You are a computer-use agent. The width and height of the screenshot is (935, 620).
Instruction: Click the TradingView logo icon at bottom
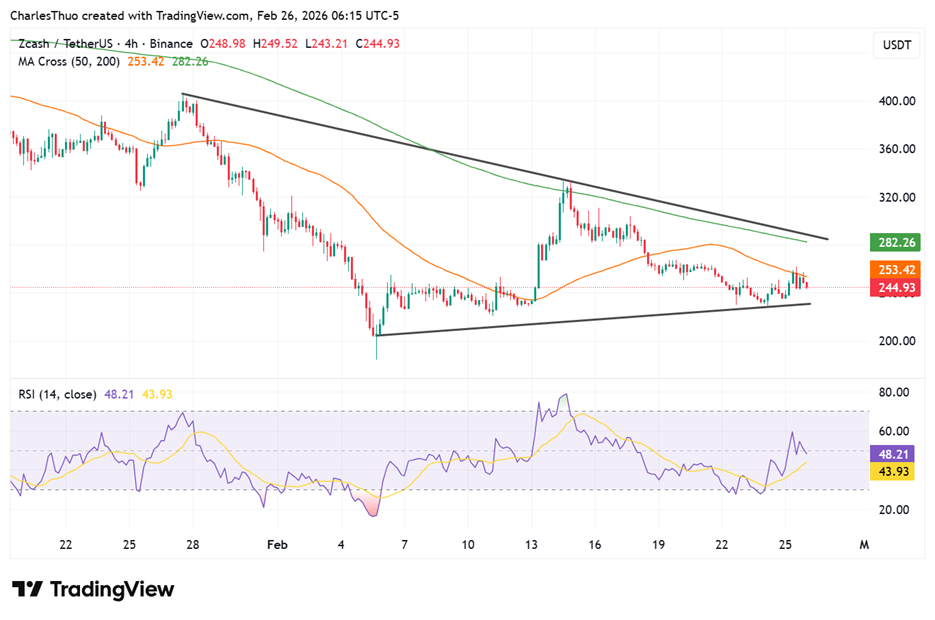click(27, 589)
